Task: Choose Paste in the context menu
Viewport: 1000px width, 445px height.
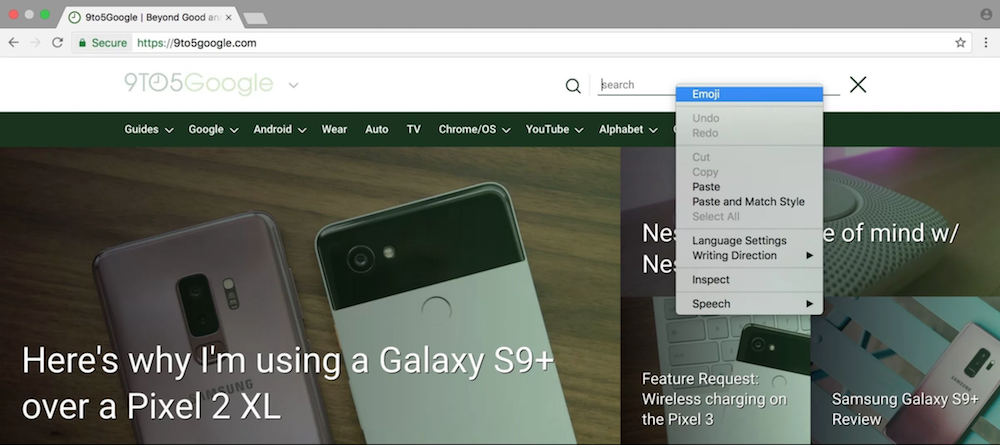Action: coord(749,187)
